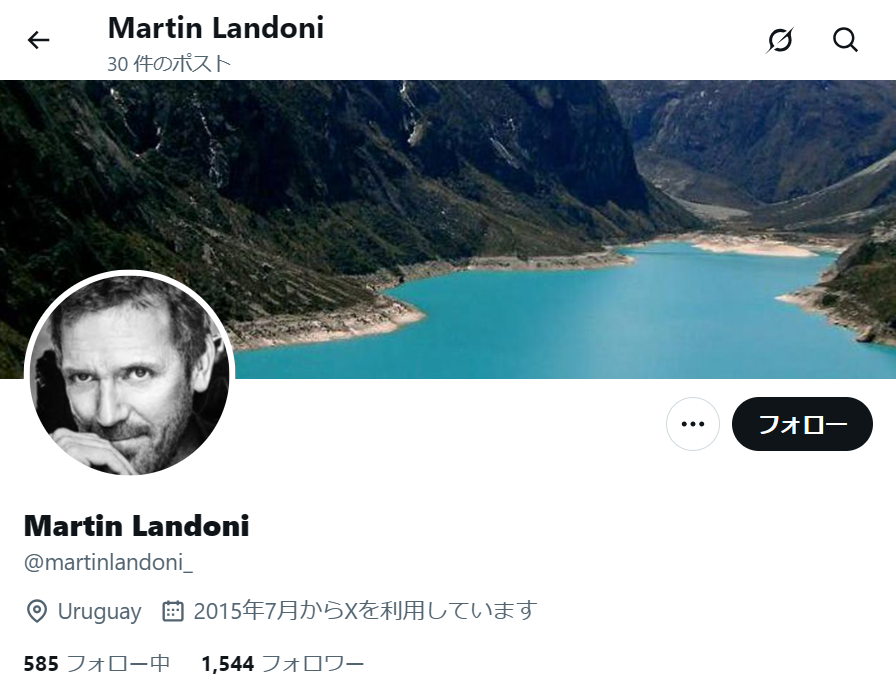The image size is (896, 684).
Task: Click the @martinlandoni_ handle
Action: click(109, 563)
